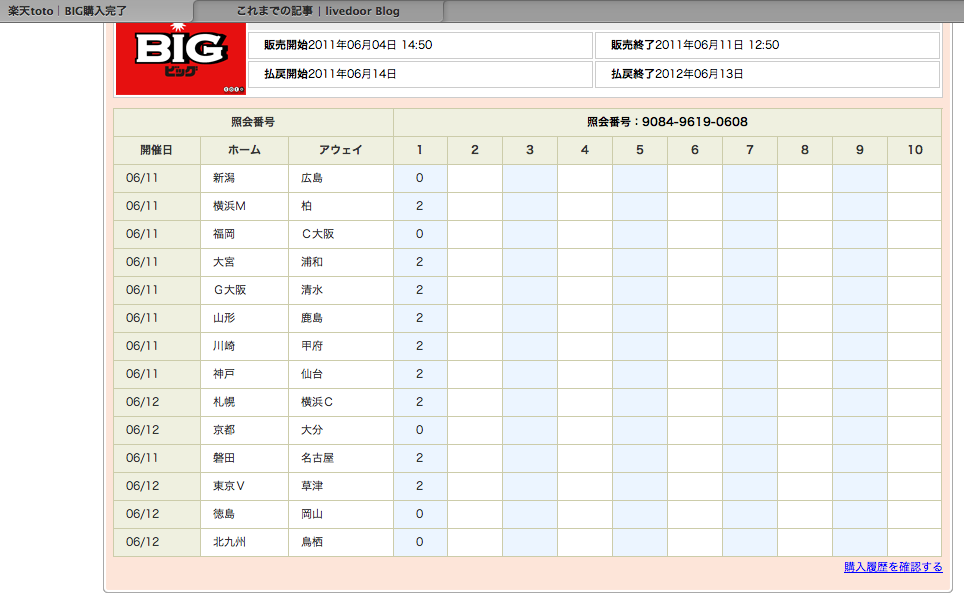The height and width of the screenshot is (601, 964).
Task: Open the 購入履歴を確認する link
Action: pos(893,567)
